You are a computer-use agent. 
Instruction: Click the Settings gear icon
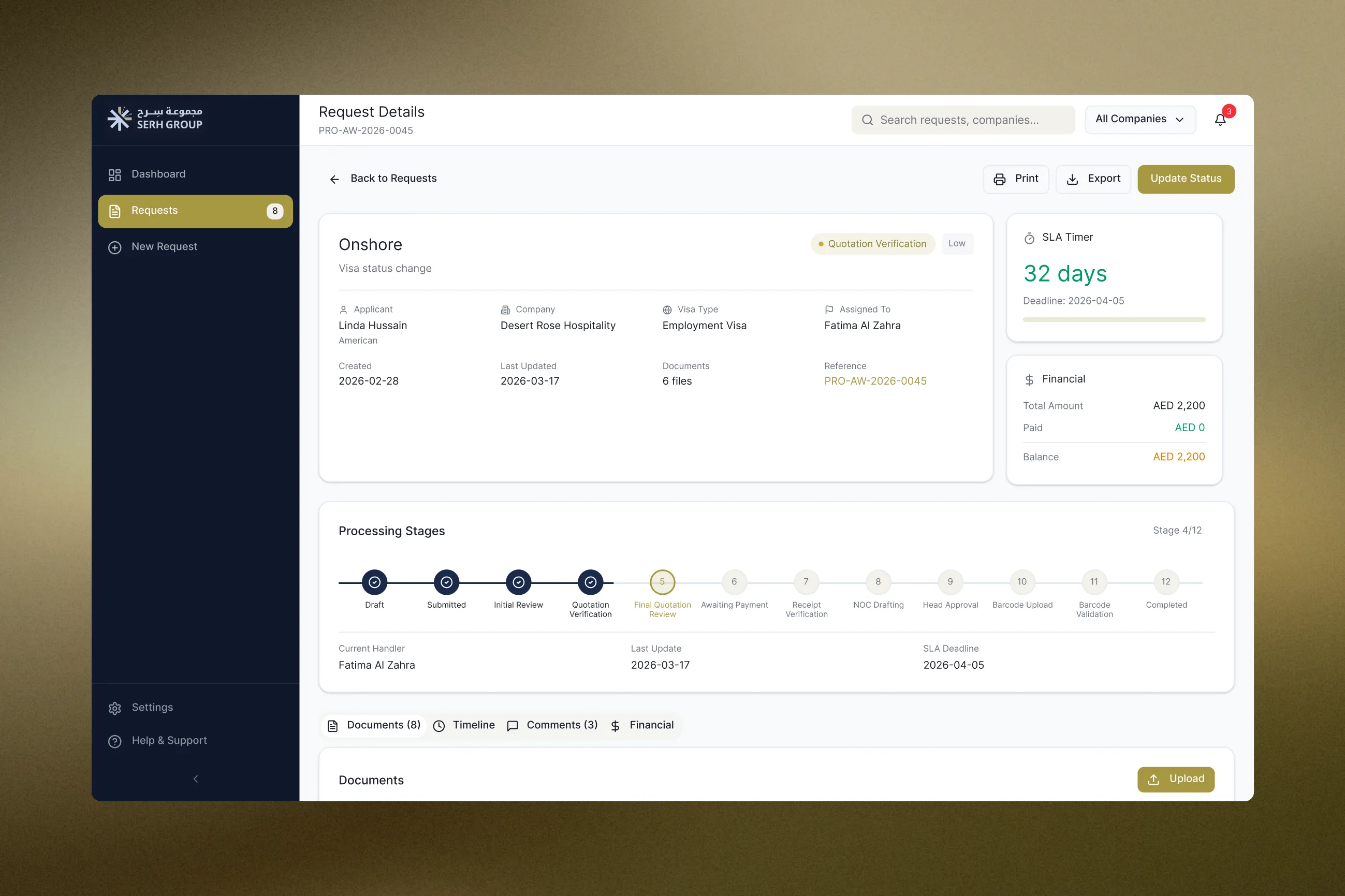(x=115, y=709)
